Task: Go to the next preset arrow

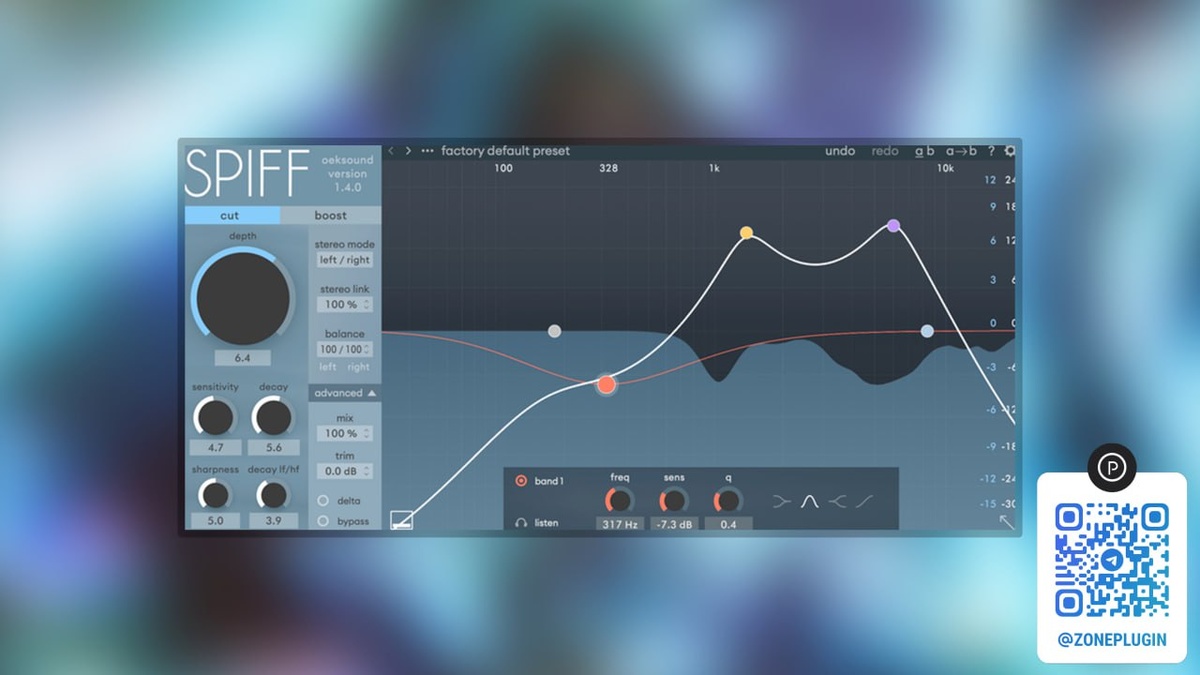Action: click(408, 151)
